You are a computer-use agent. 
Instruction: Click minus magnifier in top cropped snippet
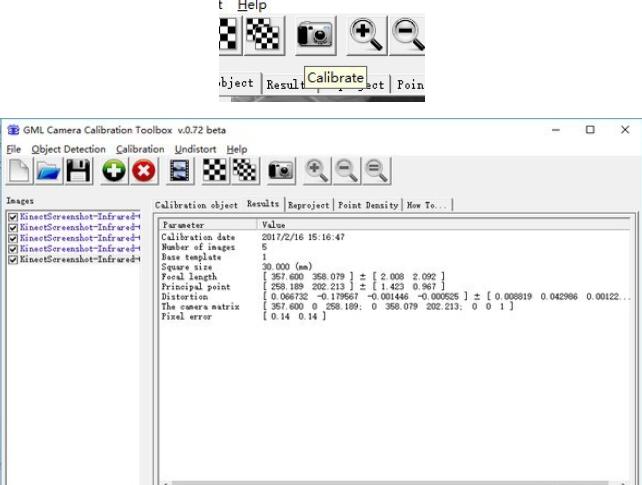(x=407, y=35)
